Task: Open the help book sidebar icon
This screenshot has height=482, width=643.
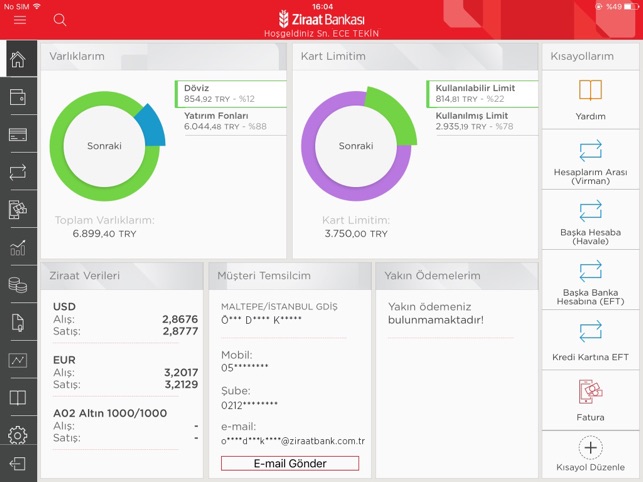Action: (x=18, y=397)
